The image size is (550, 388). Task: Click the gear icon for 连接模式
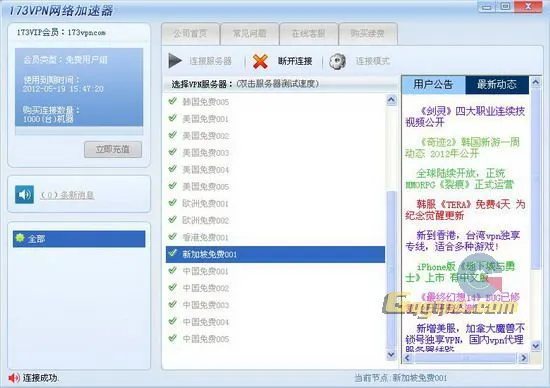pyautogui.click(x=337, y=61)
